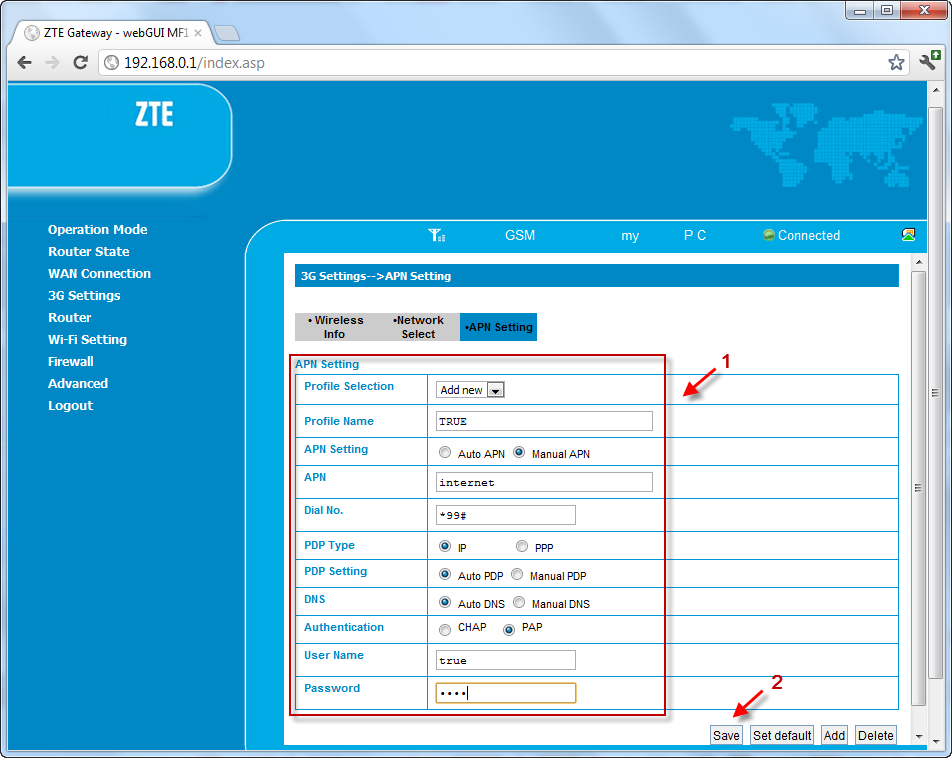Select the Auto APN radio button
952x758 pixels.
[x=445, y=452]
